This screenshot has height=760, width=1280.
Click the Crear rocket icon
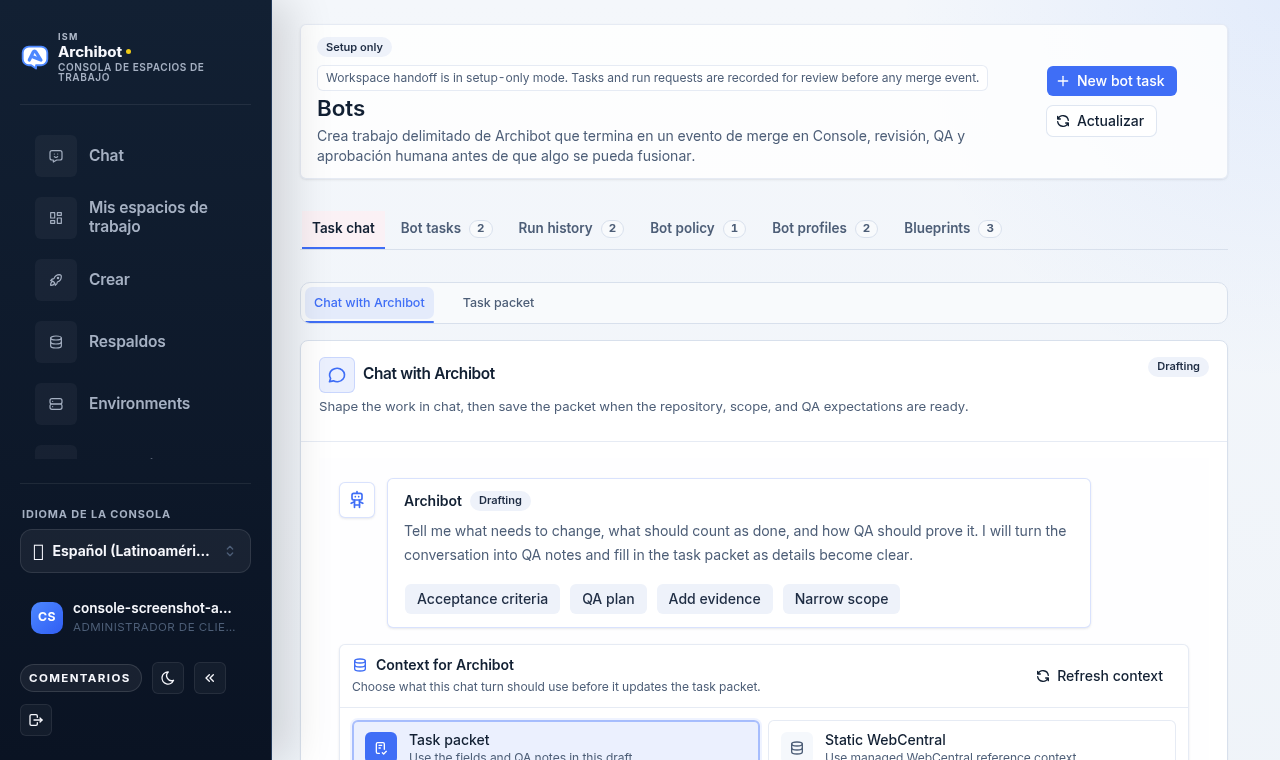[56, 280]
